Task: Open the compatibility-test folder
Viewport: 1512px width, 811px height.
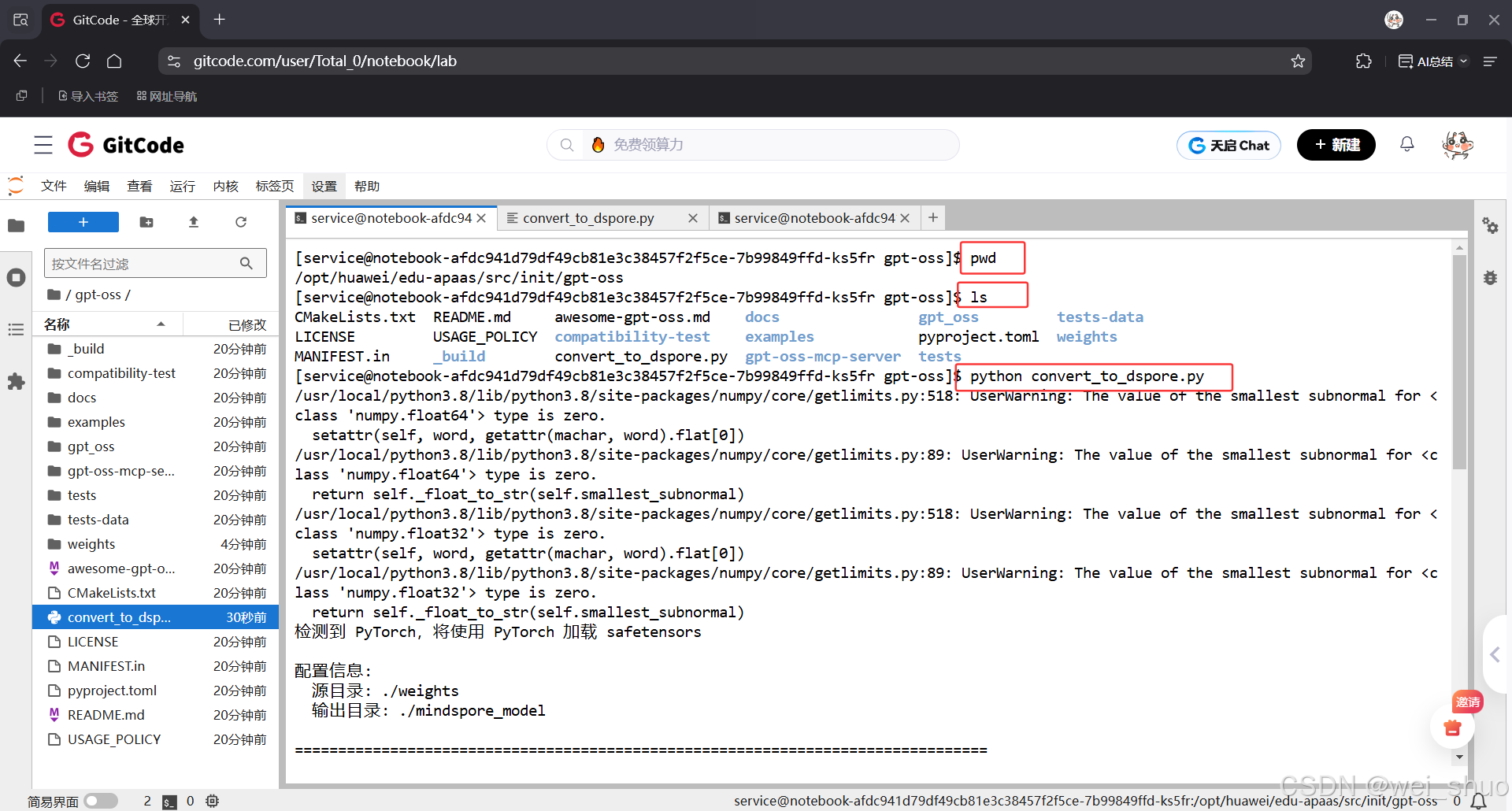Action: click(x=155, y=373)
